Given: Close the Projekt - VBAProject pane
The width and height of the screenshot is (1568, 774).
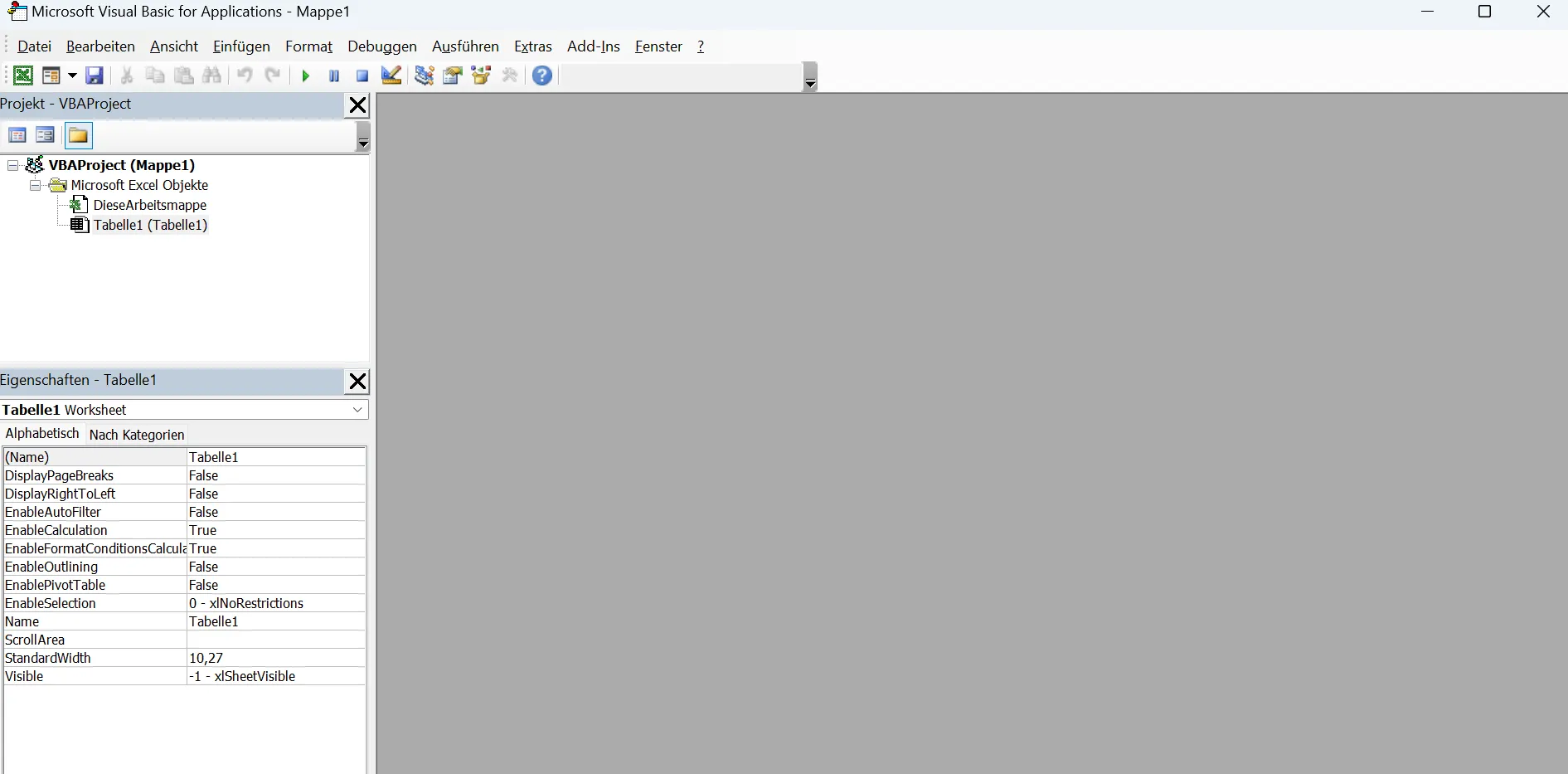Looking at the screenshot, I should tap(357, 105).
